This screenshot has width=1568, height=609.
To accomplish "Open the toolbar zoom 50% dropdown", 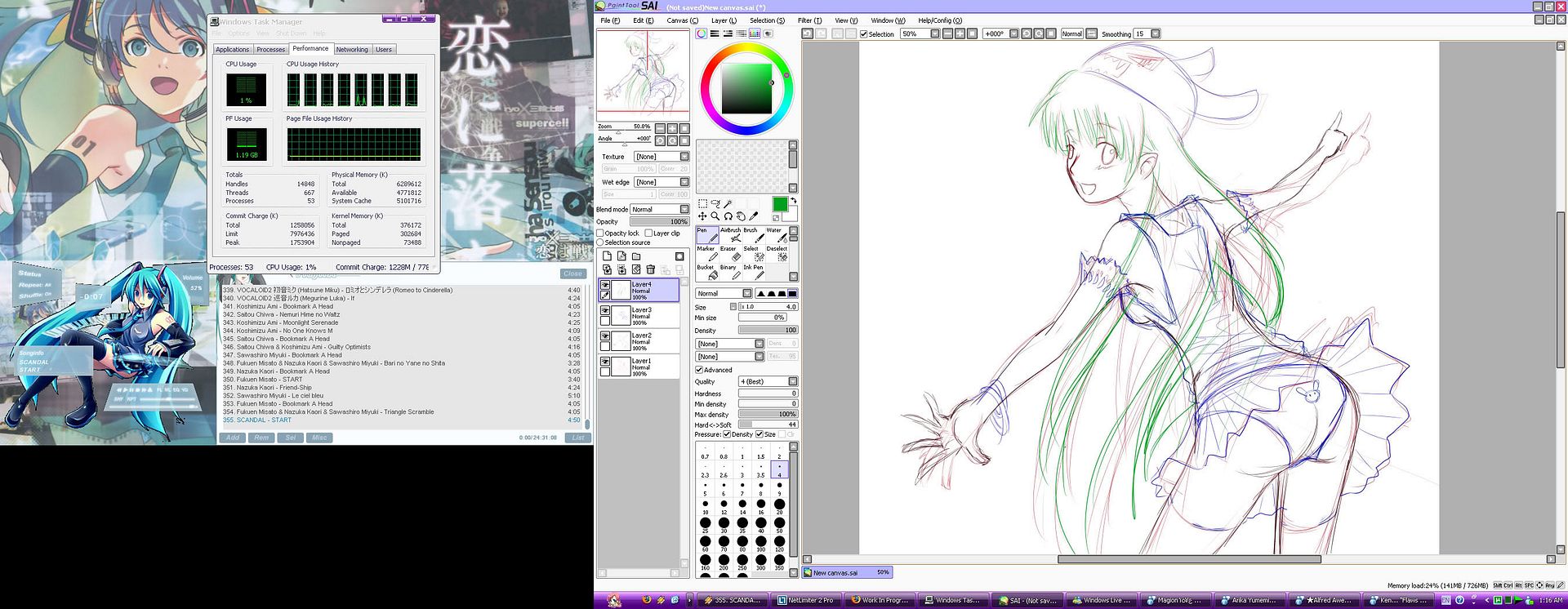I will point(920,34).
